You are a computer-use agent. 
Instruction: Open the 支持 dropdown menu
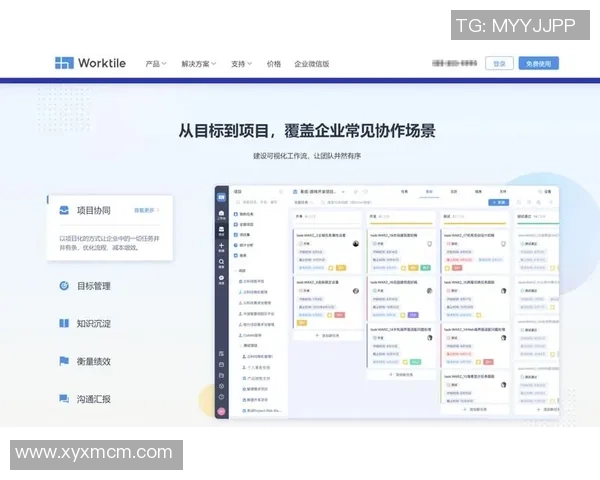[x=241, y=64]
